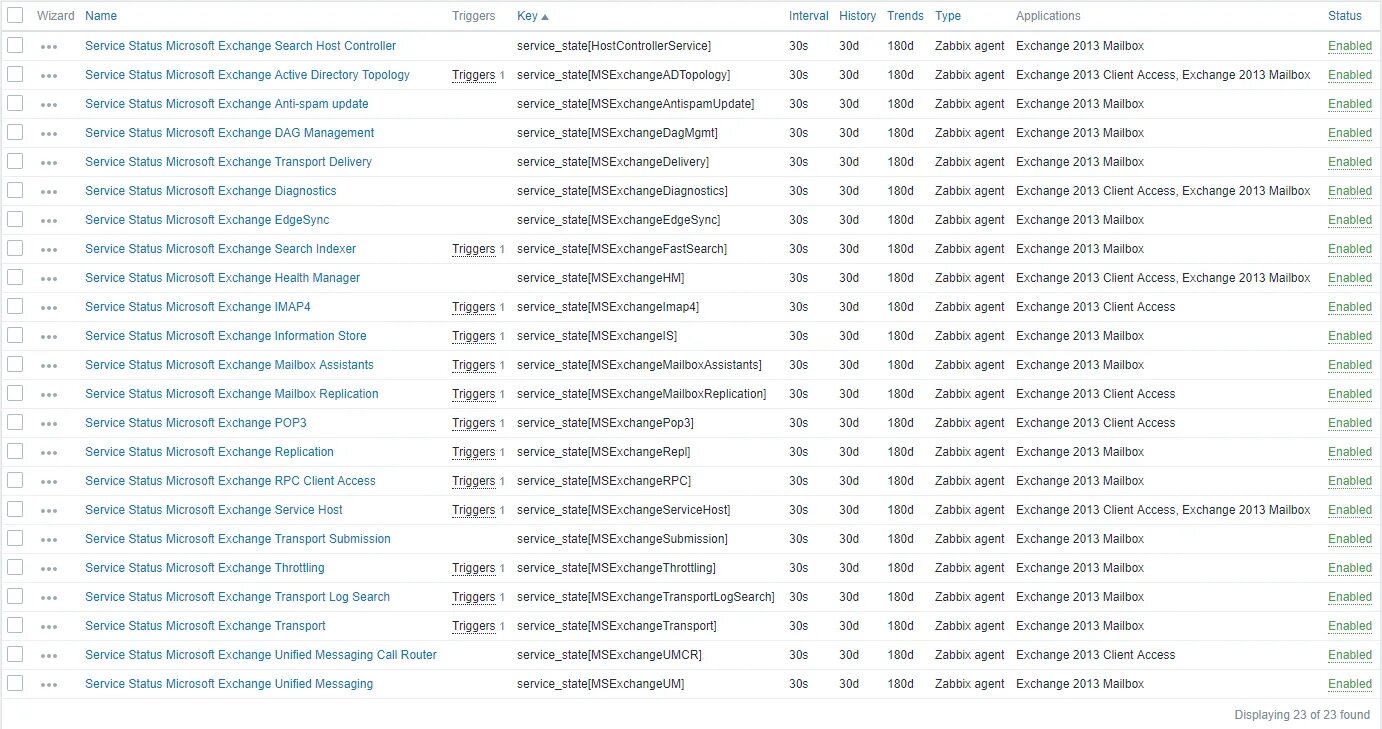Image resolution: width=1382 pixels, height=729 pixels.
Task: Open wizard dots for Exchange Unified Messaging item
Action: click(x=49, y=685)
